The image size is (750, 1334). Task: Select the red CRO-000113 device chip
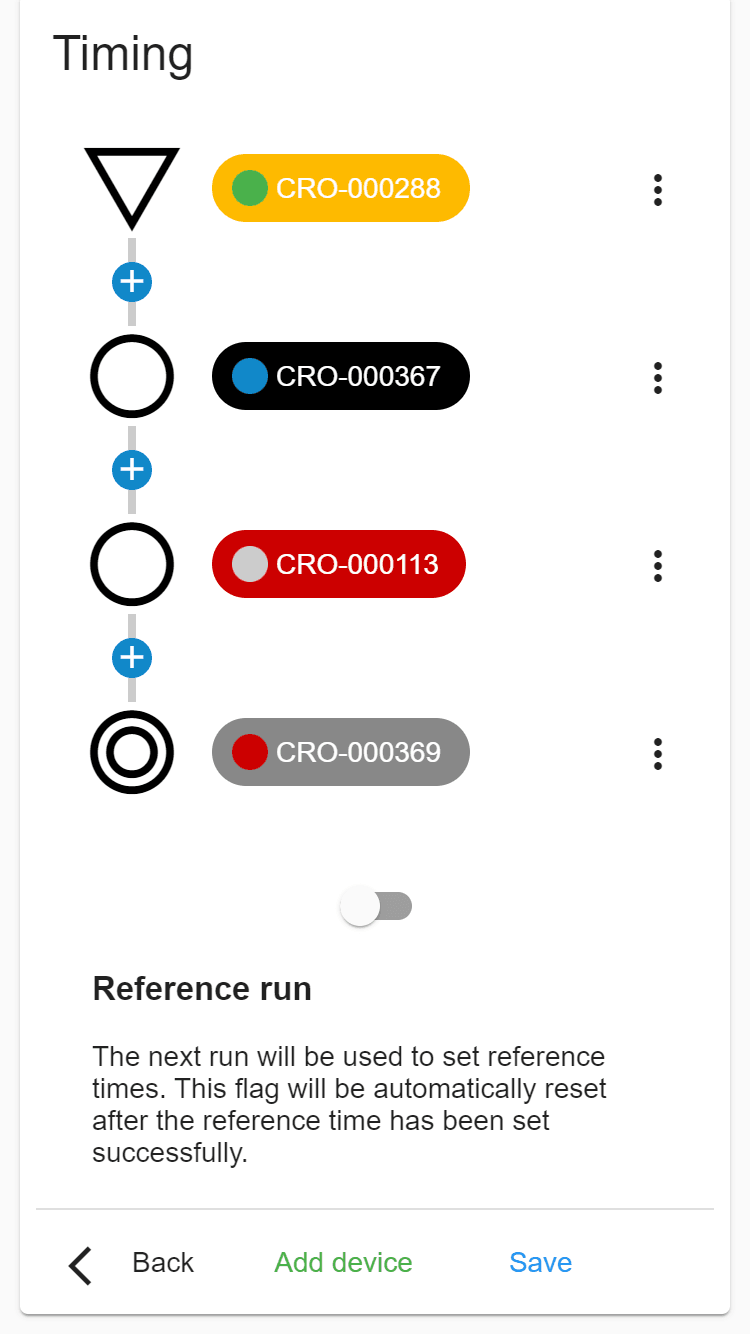339,564
